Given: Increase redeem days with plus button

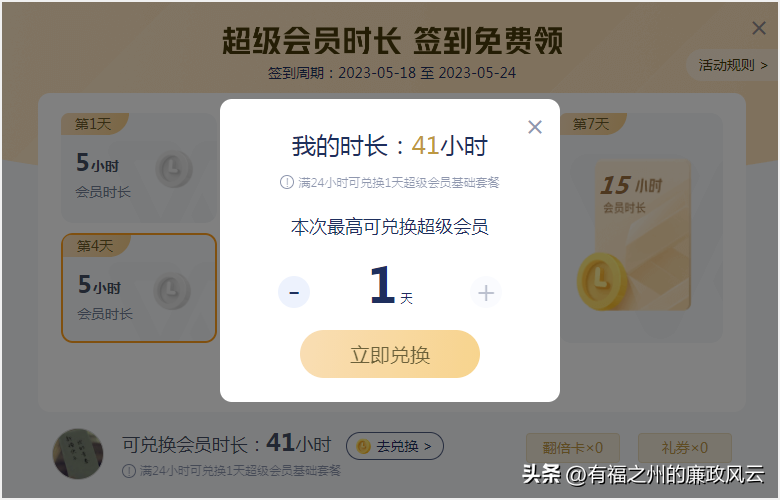Looking at the screenshot, I should pyautogui.click(x=486, y=292).
